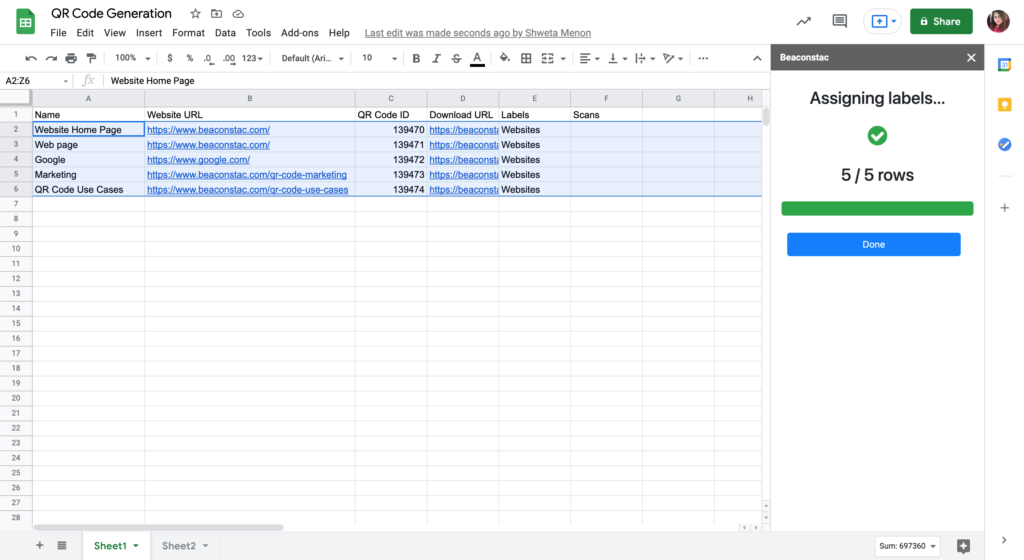Hide the menus with caret icon
This screenshot has height=560, width=1024.
coord(757,58)
